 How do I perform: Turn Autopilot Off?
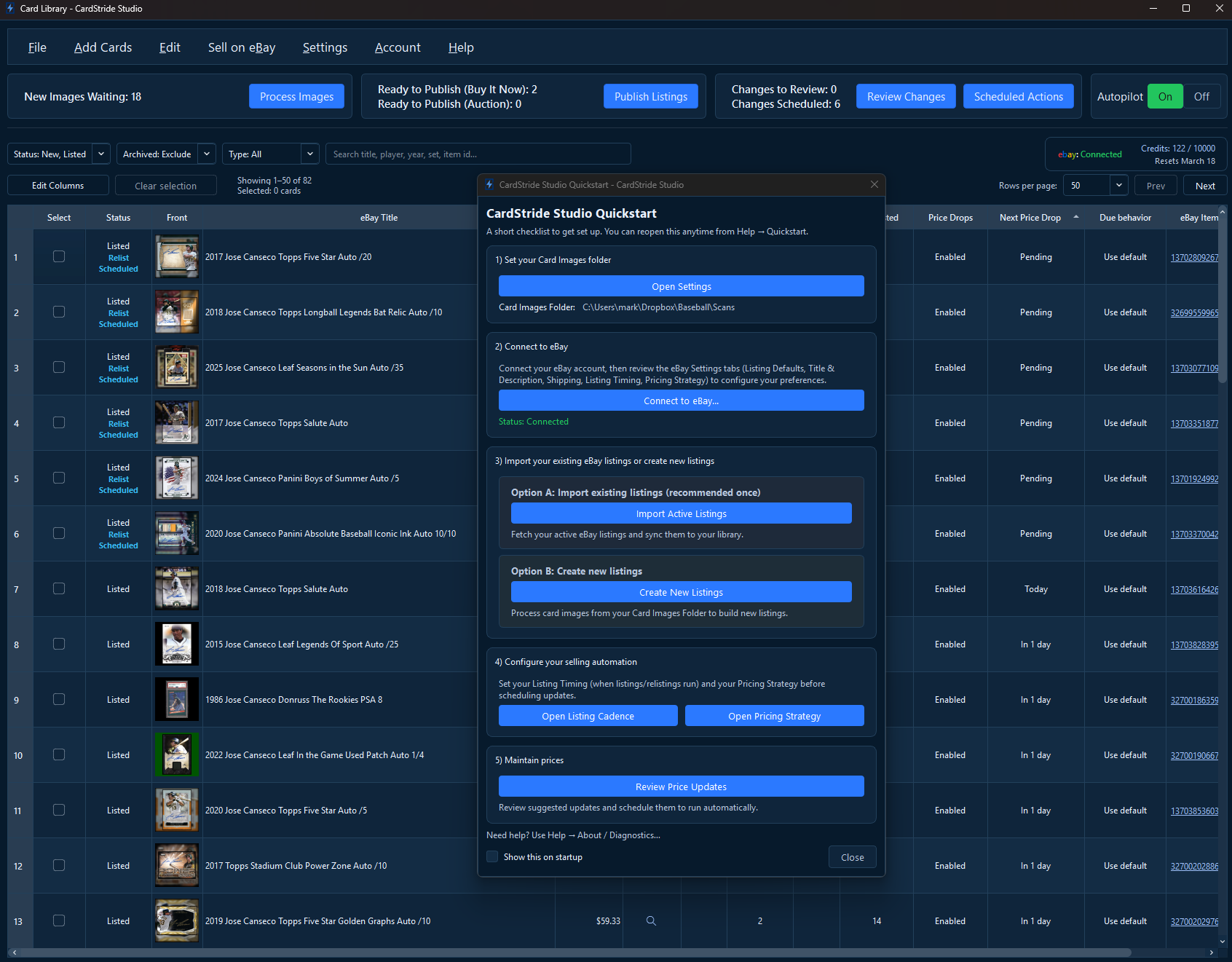click(x=1201, y=97)
